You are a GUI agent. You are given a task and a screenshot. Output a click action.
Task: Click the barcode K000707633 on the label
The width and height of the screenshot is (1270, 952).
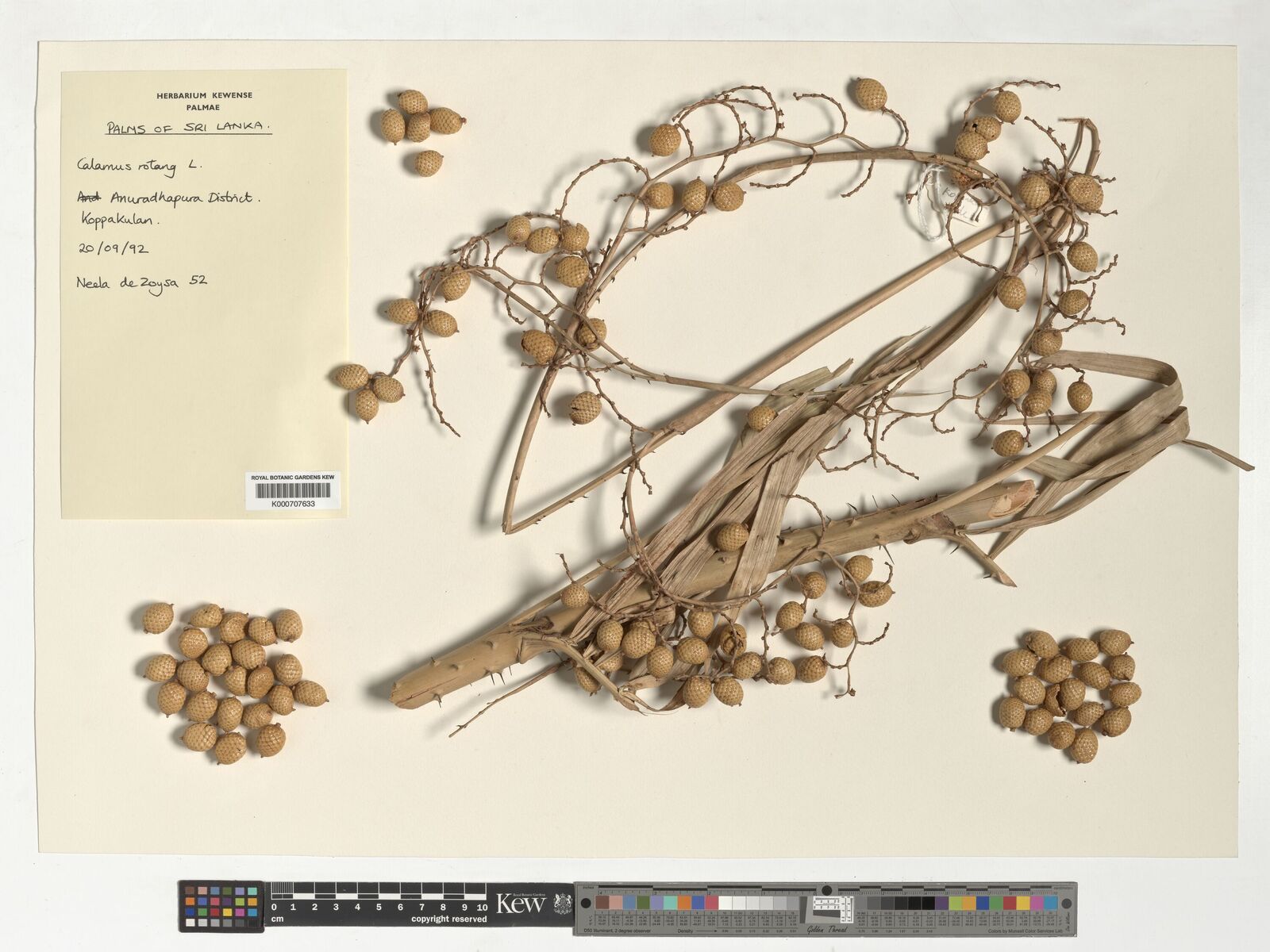[x=293, y=492]
